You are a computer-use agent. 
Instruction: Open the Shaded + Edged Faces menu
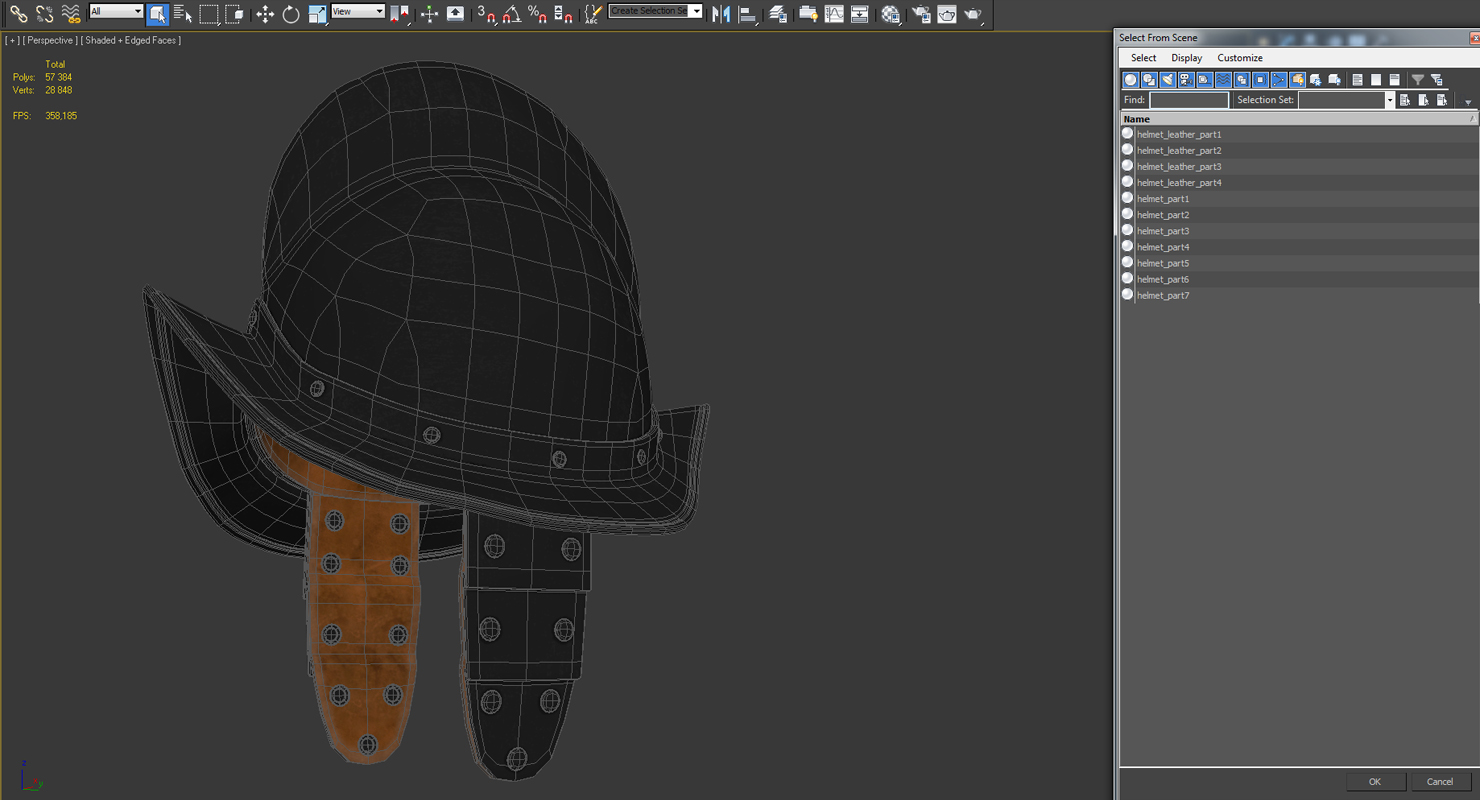pyautogui.click(x=132, y=40)
